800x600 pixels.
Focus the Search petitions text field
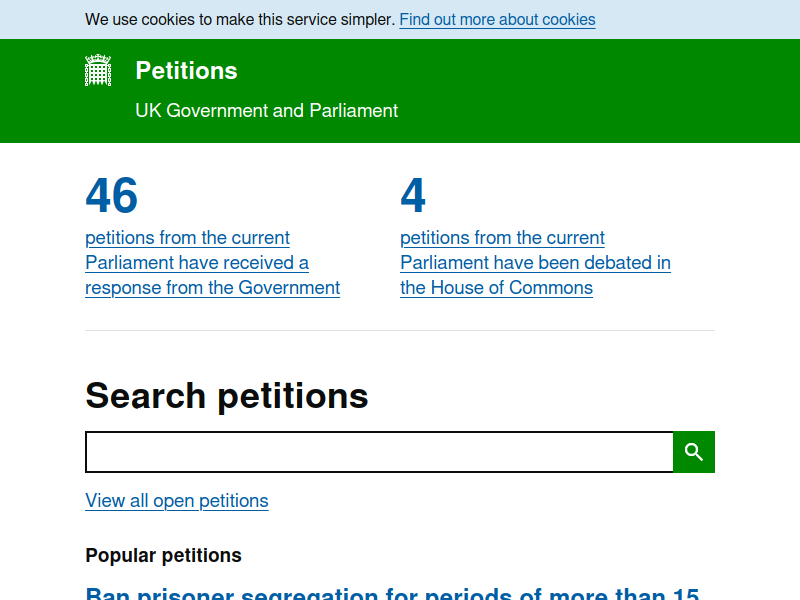click(379, 452)
